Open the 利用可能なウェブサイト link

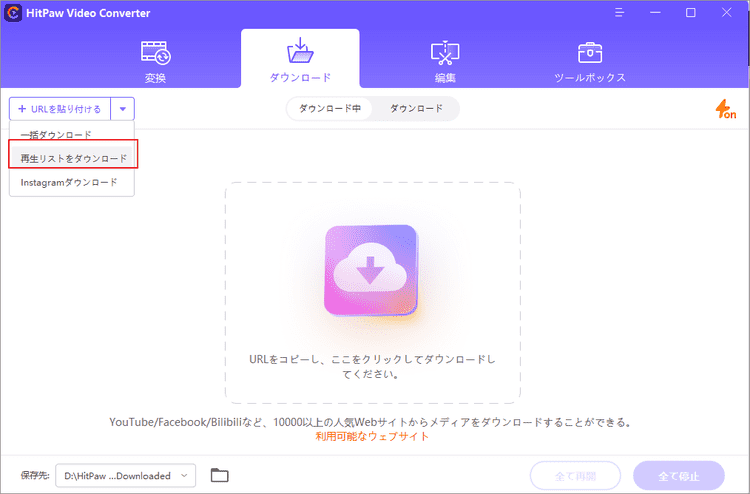(372, 436)
